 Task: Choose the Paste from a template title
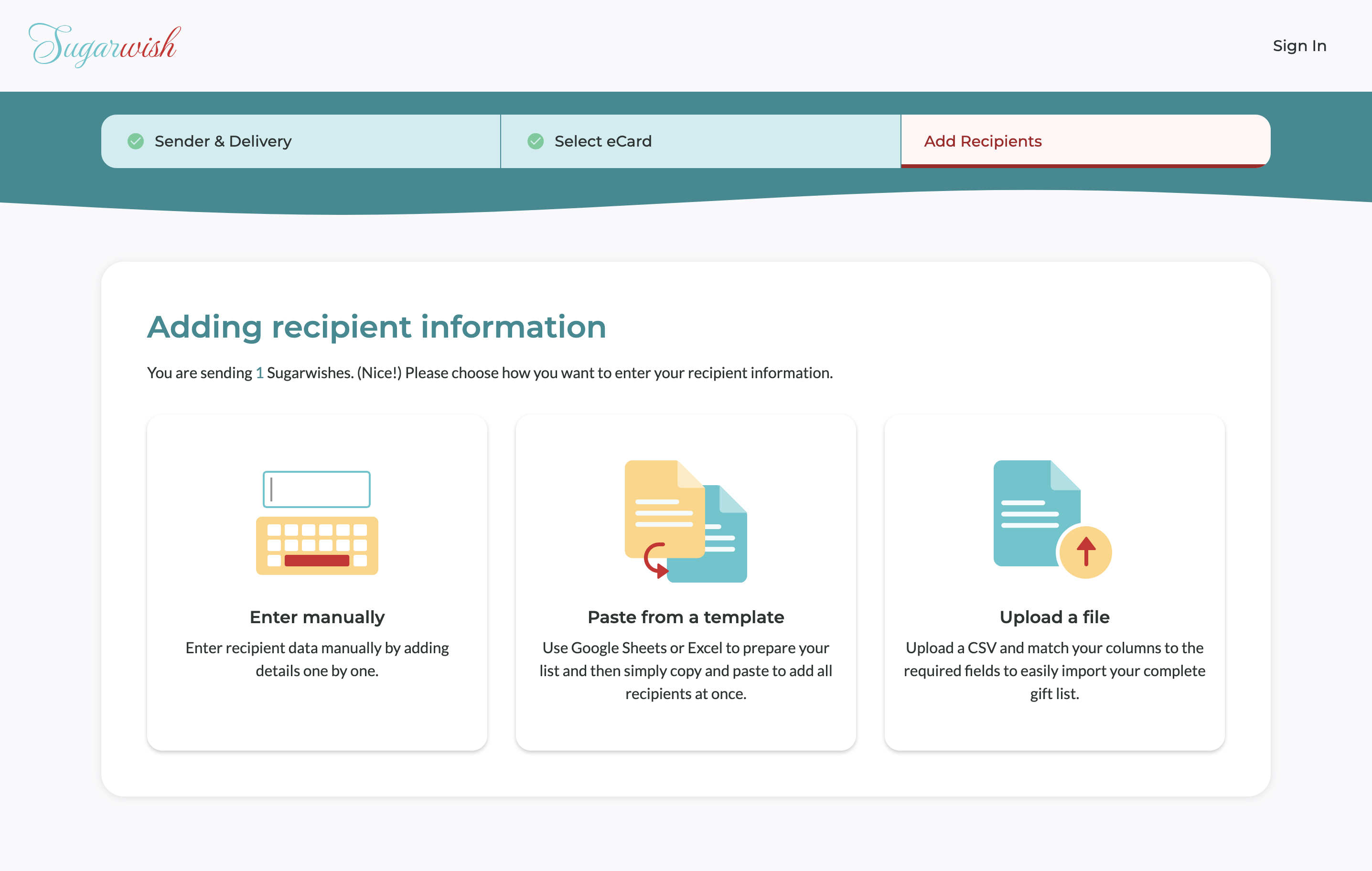click(x=686, y=617)
